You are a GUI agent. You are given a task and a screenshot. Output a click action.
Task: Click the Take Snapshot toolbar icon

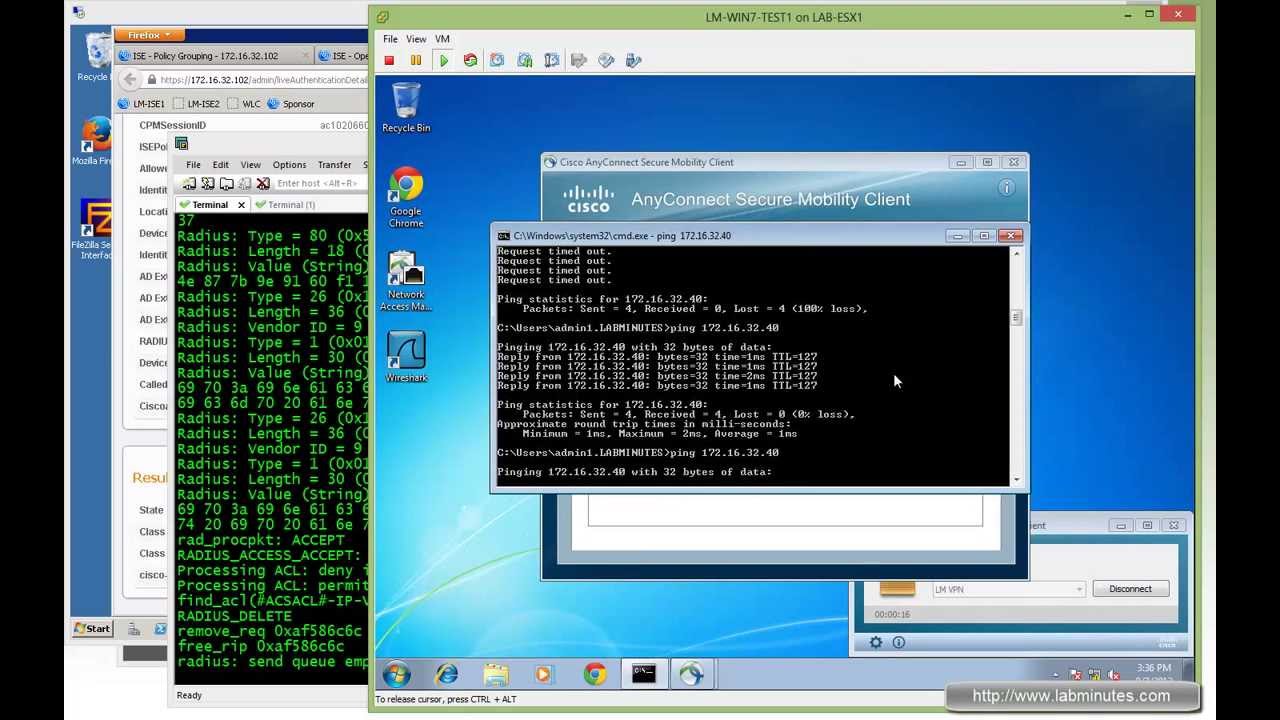497,61
